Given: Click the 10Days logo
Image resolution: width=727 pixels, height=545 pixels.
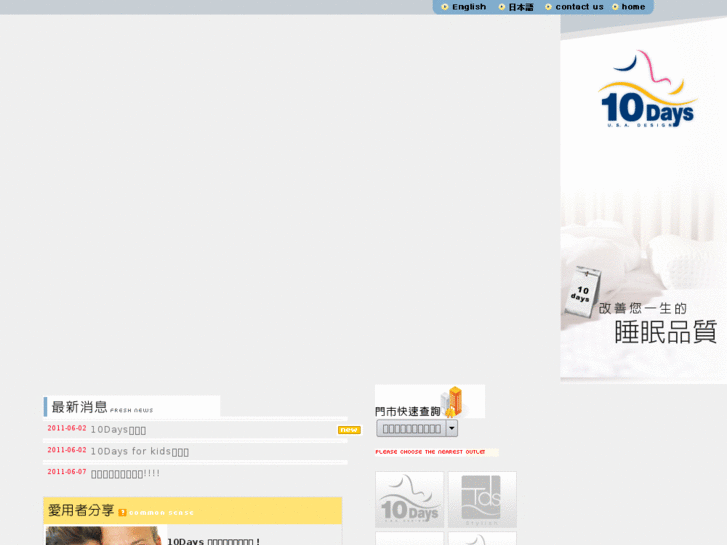Looking at the screenshot, I should coord(647,89).
